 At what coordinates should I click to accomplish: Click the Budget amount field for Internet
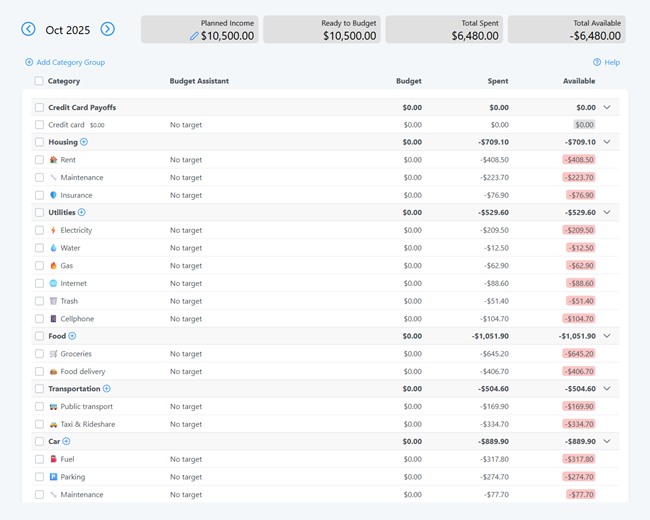412,283
